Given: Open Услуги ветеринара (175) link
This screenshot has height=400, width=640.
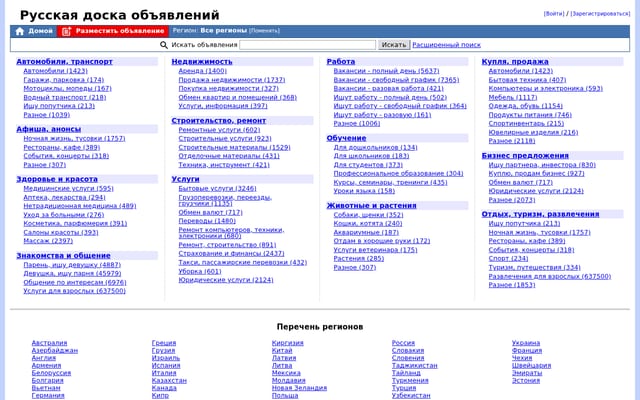Looking at the screenshot, I should pos(375,250).
